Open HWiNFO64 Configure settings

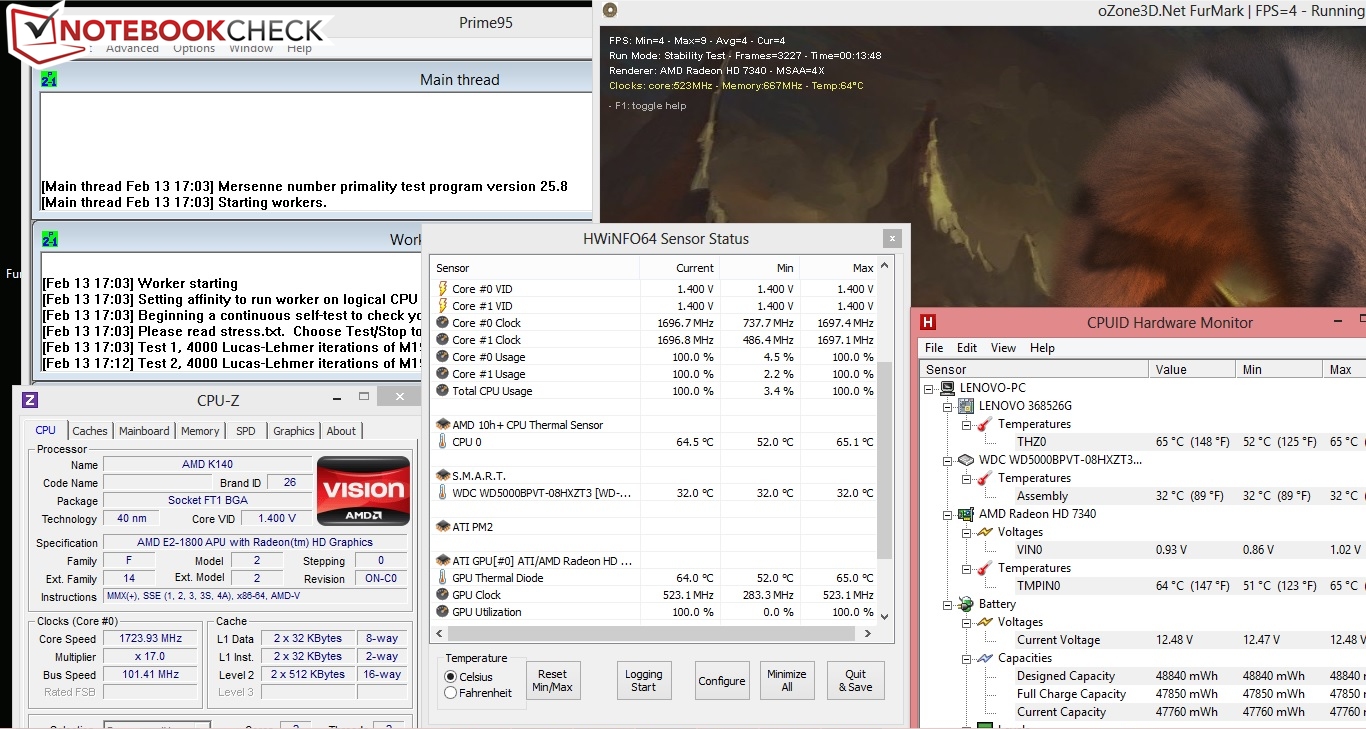point(722,681)
